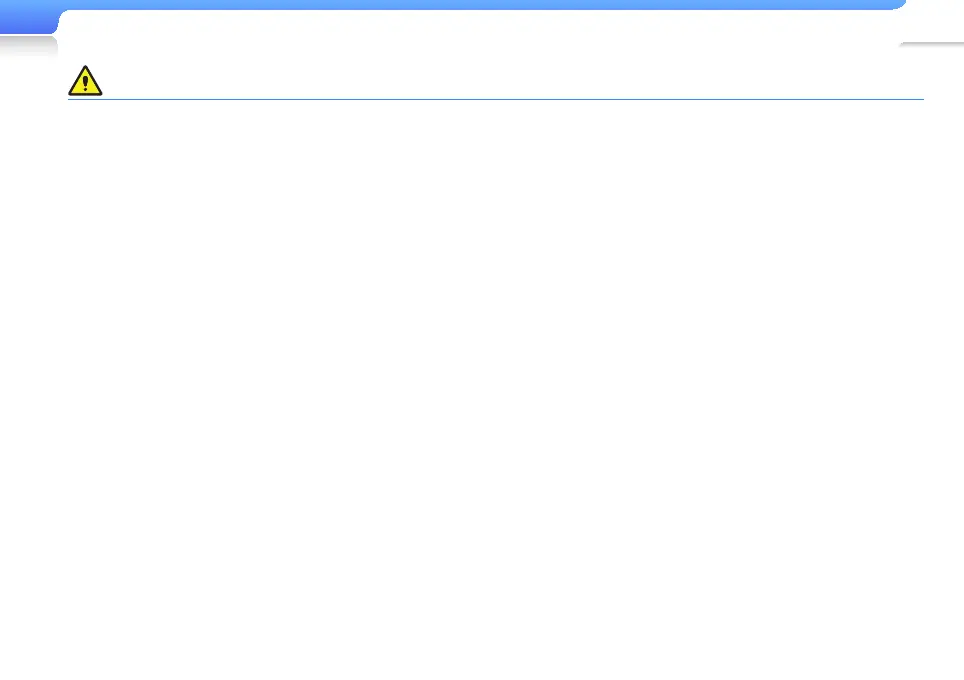This screenshot has height=680, width=964.
Task: Click the blue header bar at top
Action: point(482,5)
